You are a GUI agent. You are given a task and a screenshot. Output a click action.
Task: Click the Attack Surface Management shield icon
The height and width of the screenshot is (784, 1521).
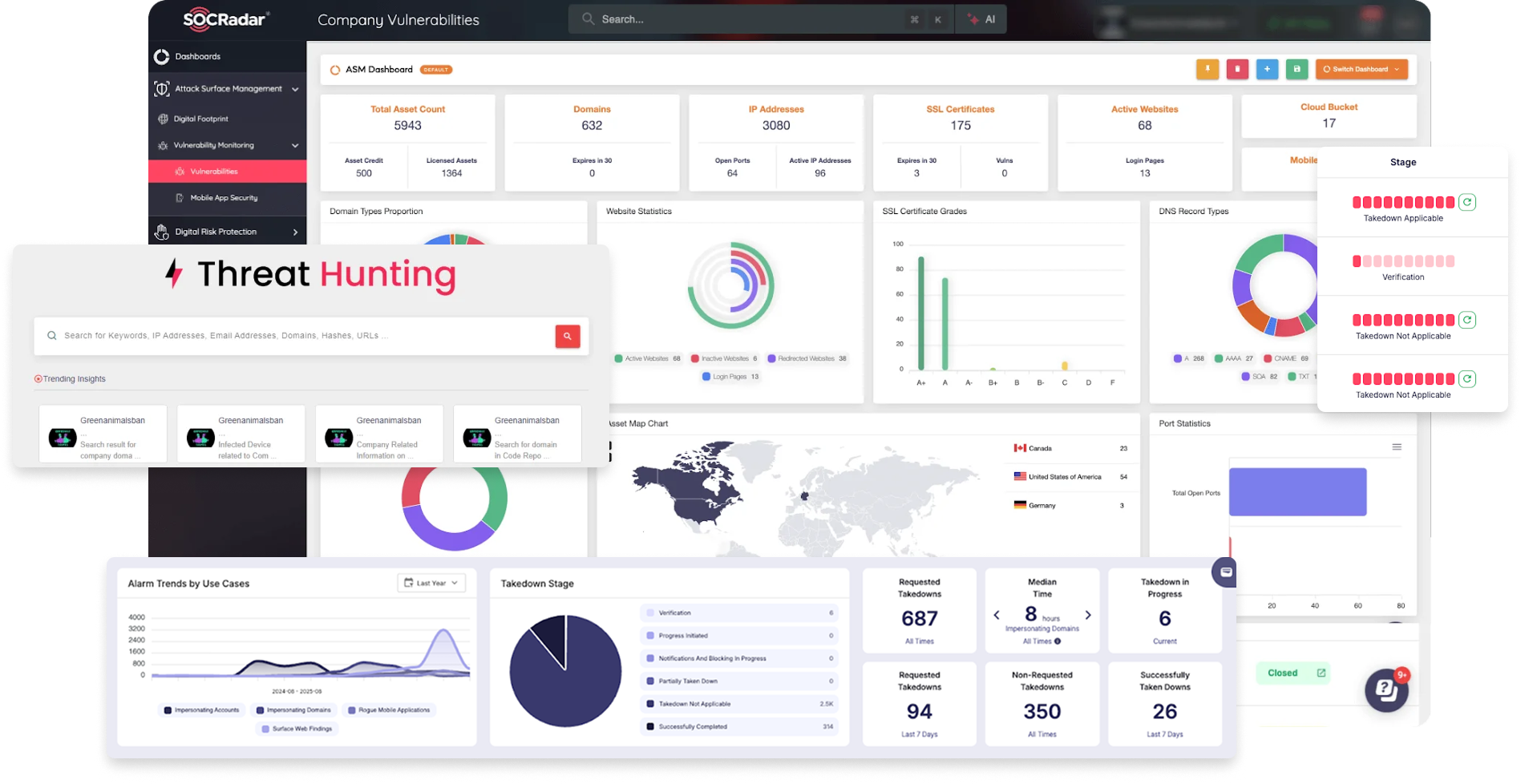click(162, 89)
